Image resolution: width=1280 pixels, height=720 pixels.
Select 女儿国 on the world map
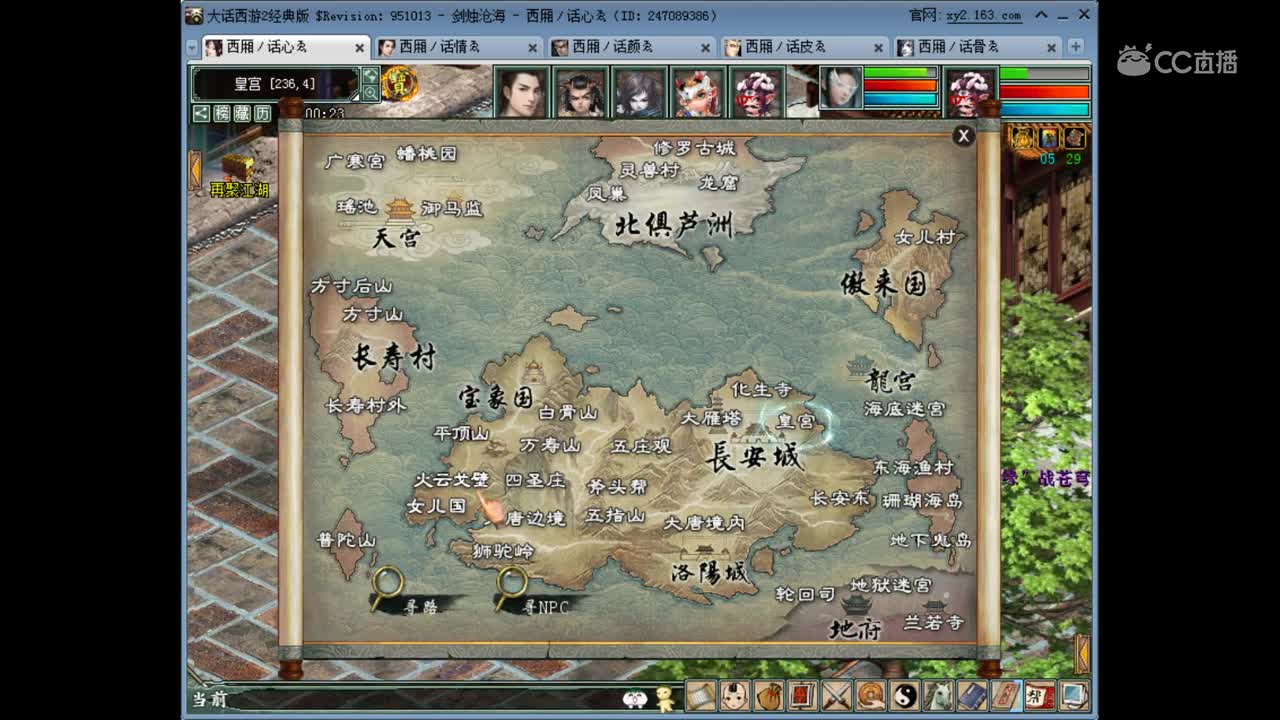point(437,506)
